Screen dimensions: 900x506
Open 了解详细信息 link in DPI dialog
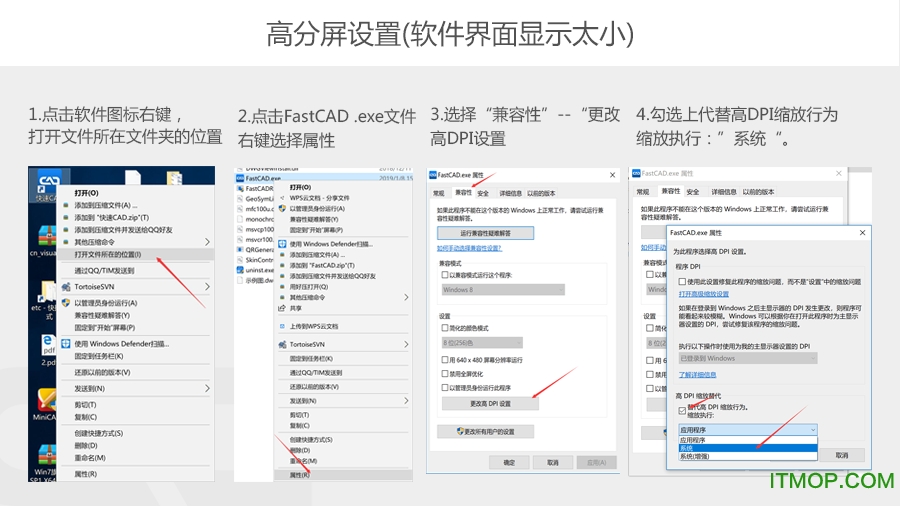697,375
